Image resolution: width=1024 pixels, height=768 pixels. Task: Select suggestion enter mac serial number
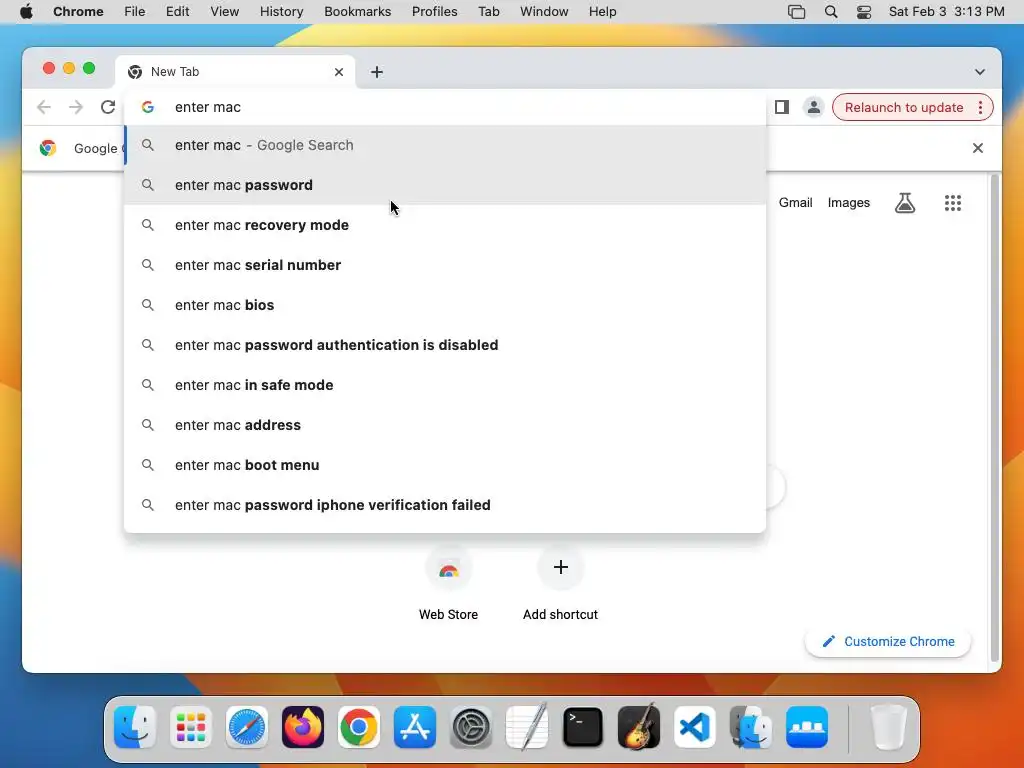(x=445, y=264)
